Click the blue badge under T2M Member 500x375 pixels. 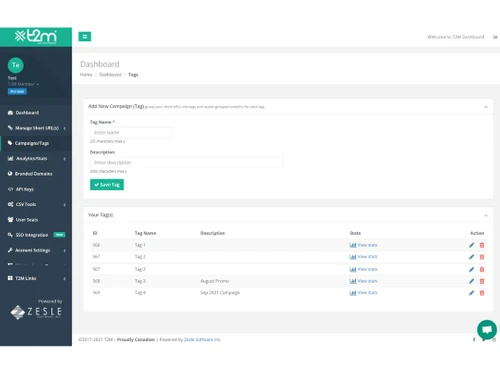[17, 91]
